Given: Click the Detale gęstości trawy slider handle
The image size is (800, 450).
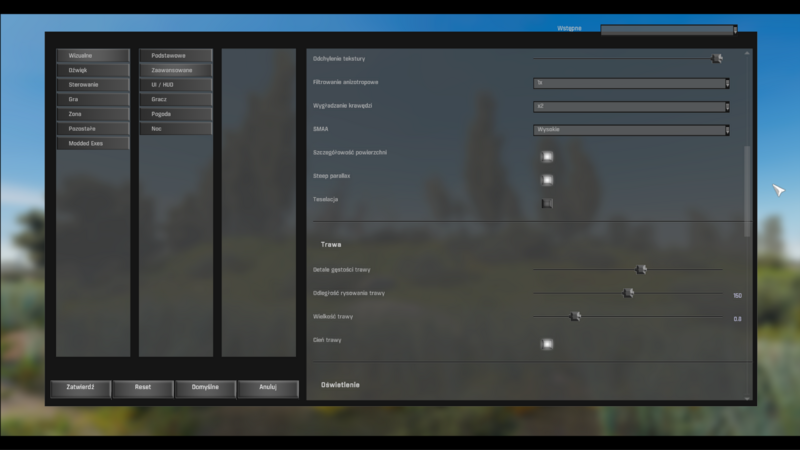Looking at the screenshot, I should click(x=642, y=269).
